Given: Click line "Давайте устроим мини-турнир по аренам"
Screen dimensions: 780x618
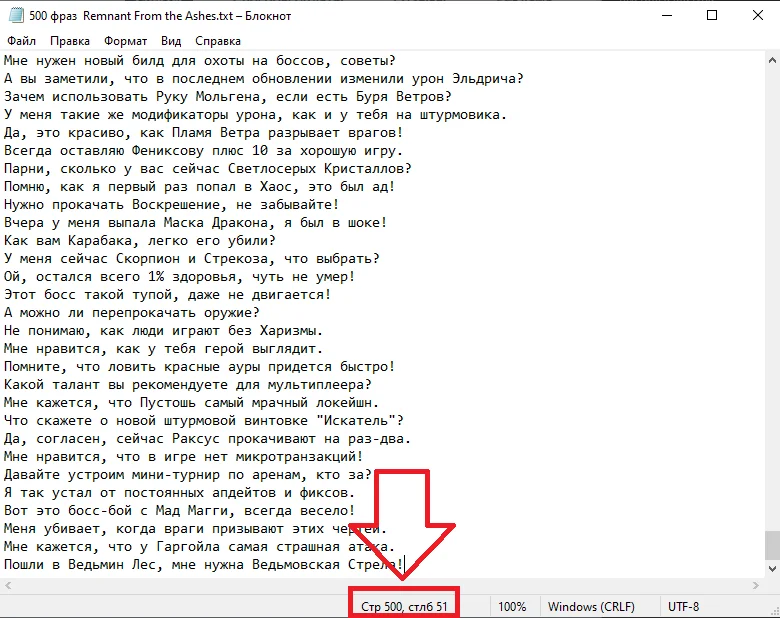Looking at the screenshot, I should (188, 475).
